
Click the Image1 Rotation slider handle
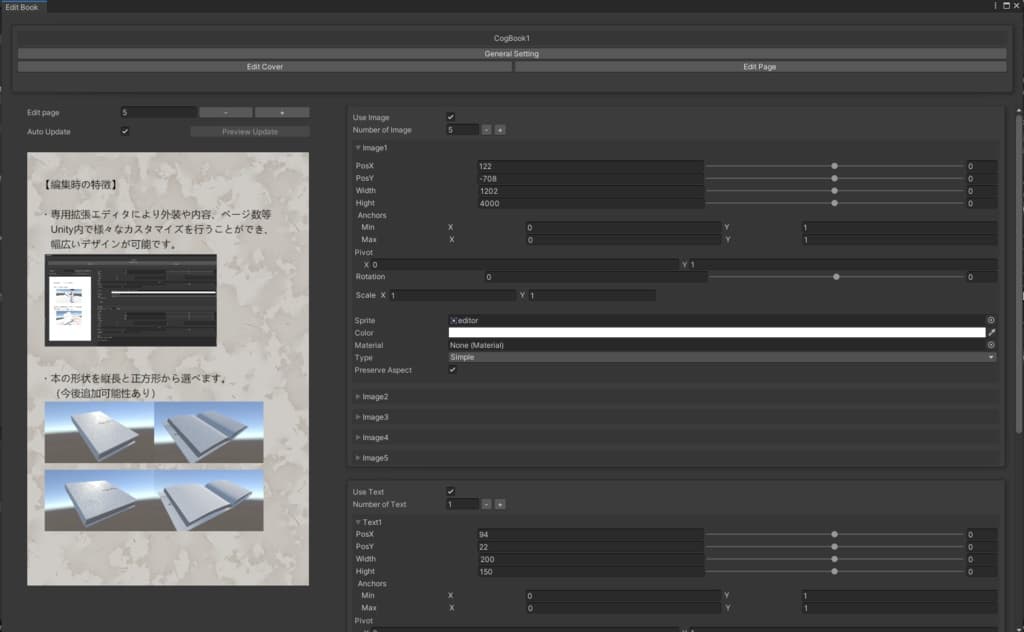coord(836,277)
